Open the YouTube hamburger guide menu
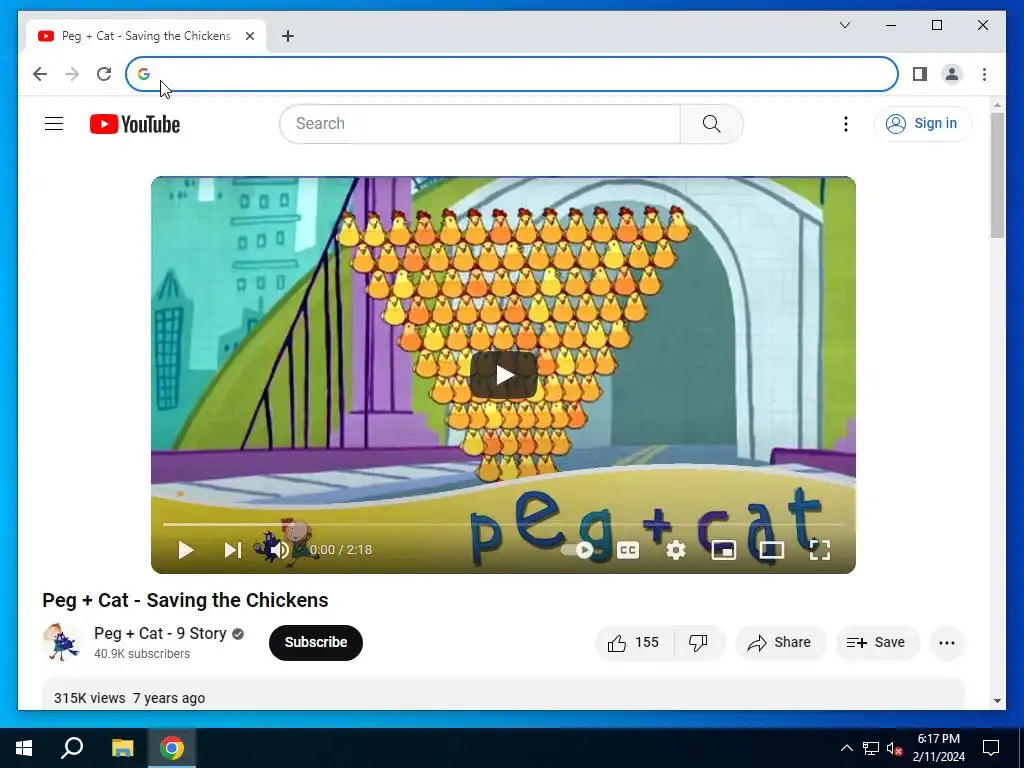 pos(54,124)
